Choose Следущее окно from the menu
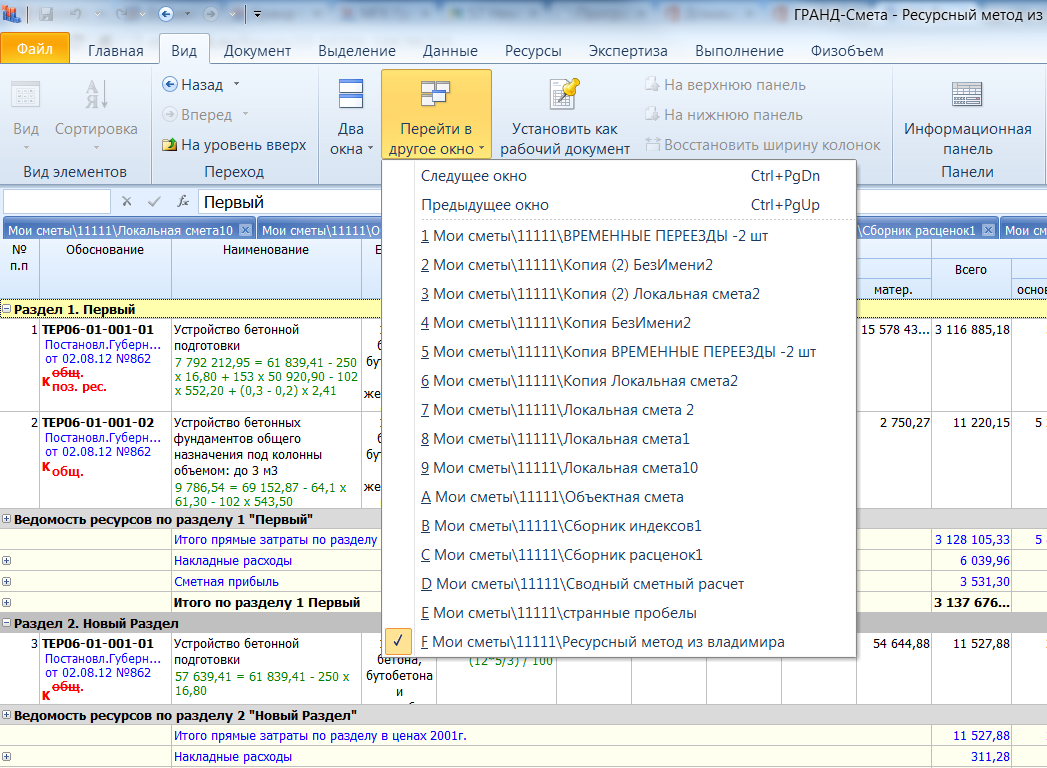The width and height of the screenshot is (1047, 768). [473, 176]
